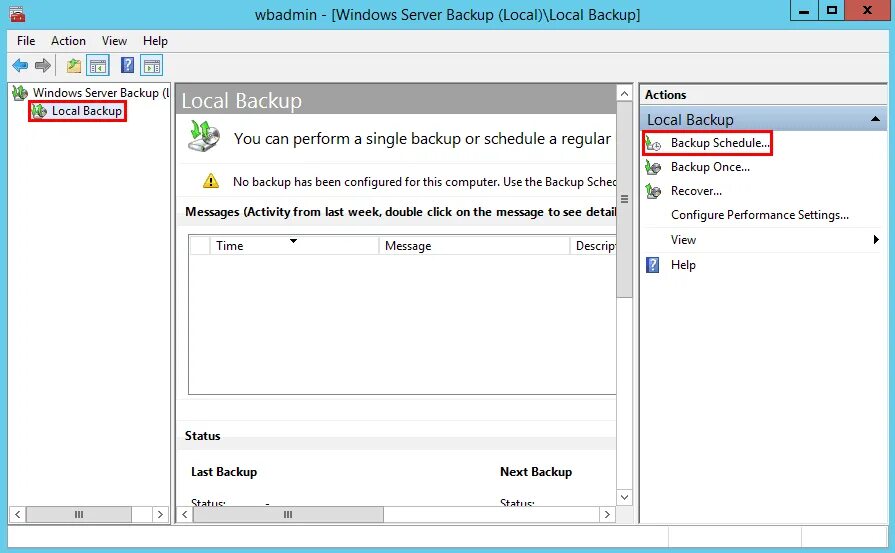The width and height of the screenshot is (895, 553).
Task: Expand the View submenu arrow in Actions
Action: (876, 240)
